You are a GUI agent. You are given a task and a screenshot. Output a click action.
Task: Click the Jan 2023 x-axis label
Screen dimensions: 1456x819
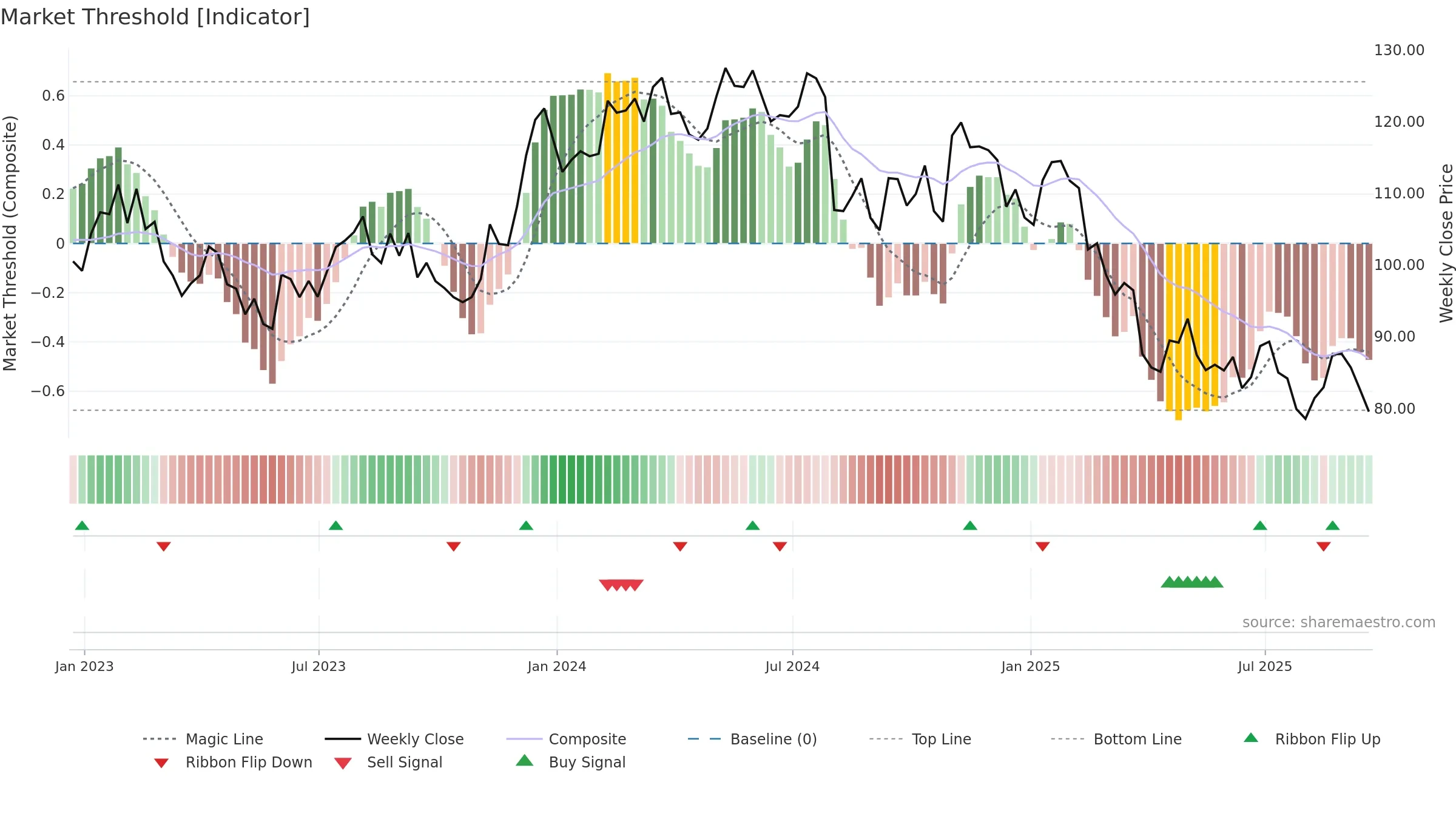tap(84, 667)
